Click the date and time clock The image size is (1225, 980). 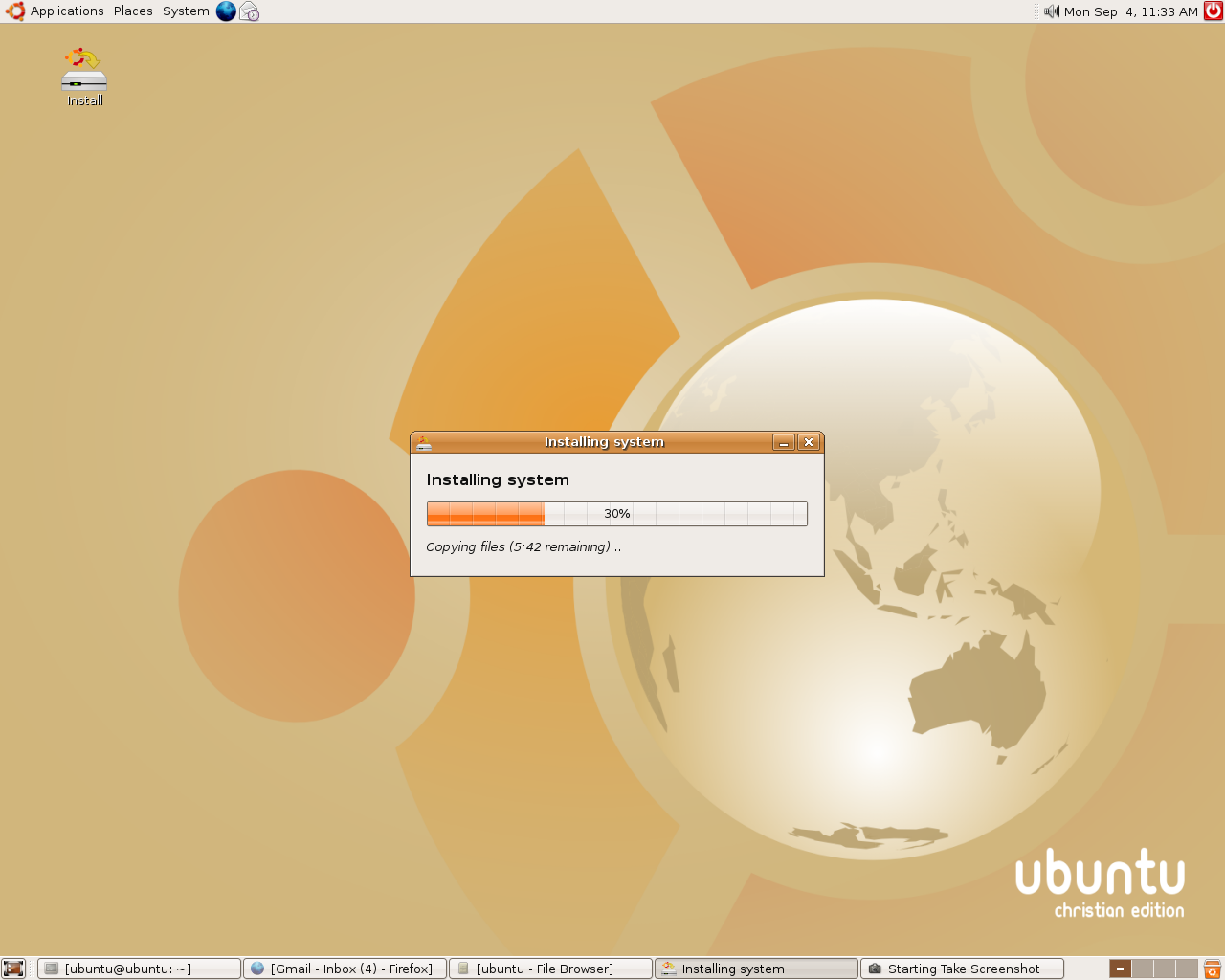pyautogui.click(x=1130, y=11)
